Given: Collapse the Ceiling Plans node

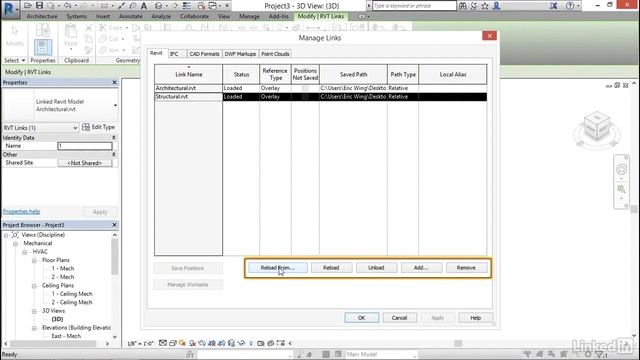Looking at the screenshot, I should click(34, 286).
